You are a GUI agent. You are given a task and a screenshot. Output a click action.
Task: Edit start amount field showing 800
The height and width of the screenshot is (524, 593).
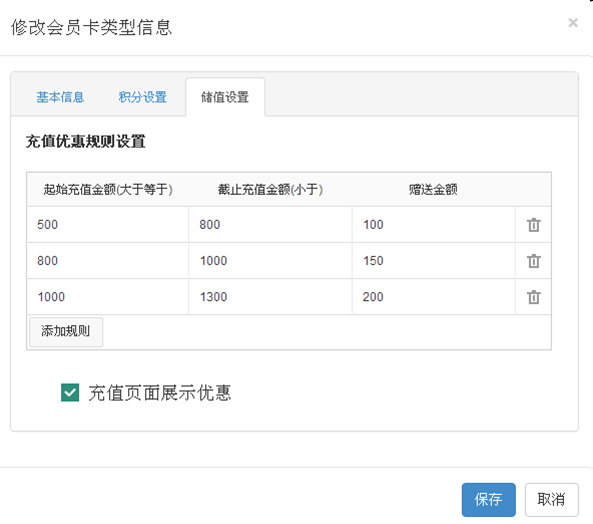pos(107,260)
